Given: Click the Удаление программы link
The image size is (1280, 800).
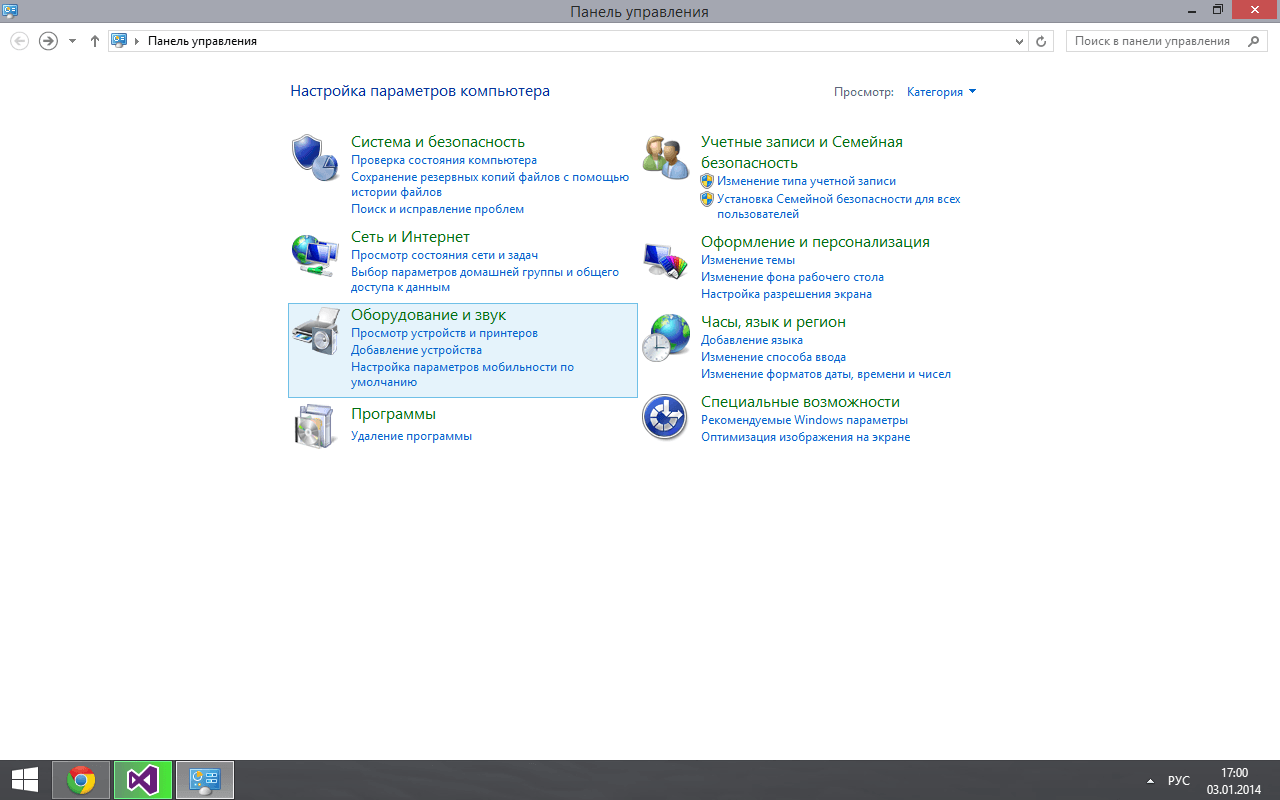Looking at the screenshot, I should [x=411, y=436].
